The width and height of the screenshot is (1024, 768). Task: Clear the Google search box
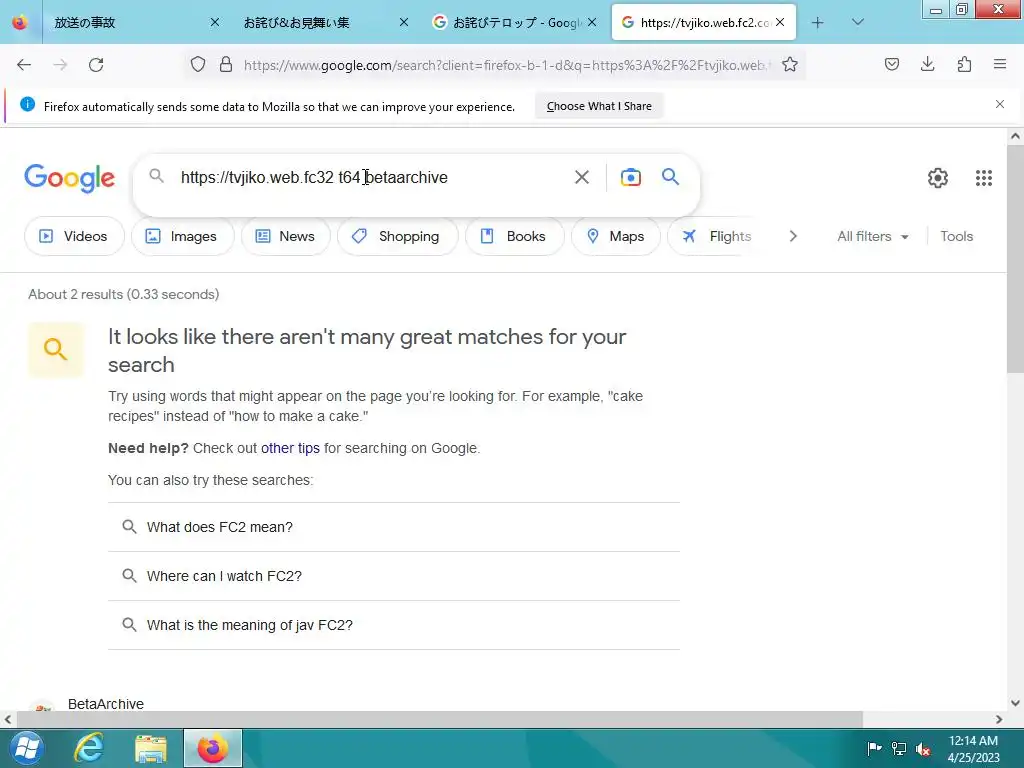click(x=581, y=177)
